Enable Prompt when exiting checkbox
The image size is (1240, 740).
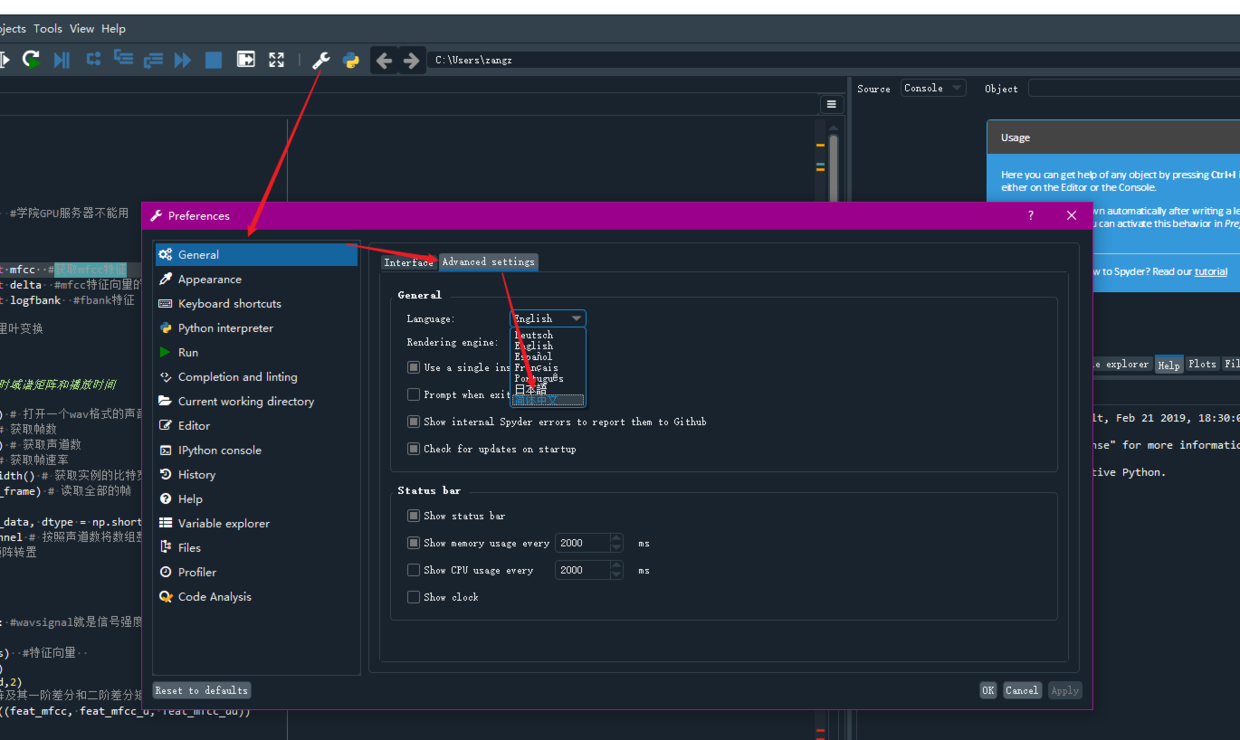pos(413,394)
